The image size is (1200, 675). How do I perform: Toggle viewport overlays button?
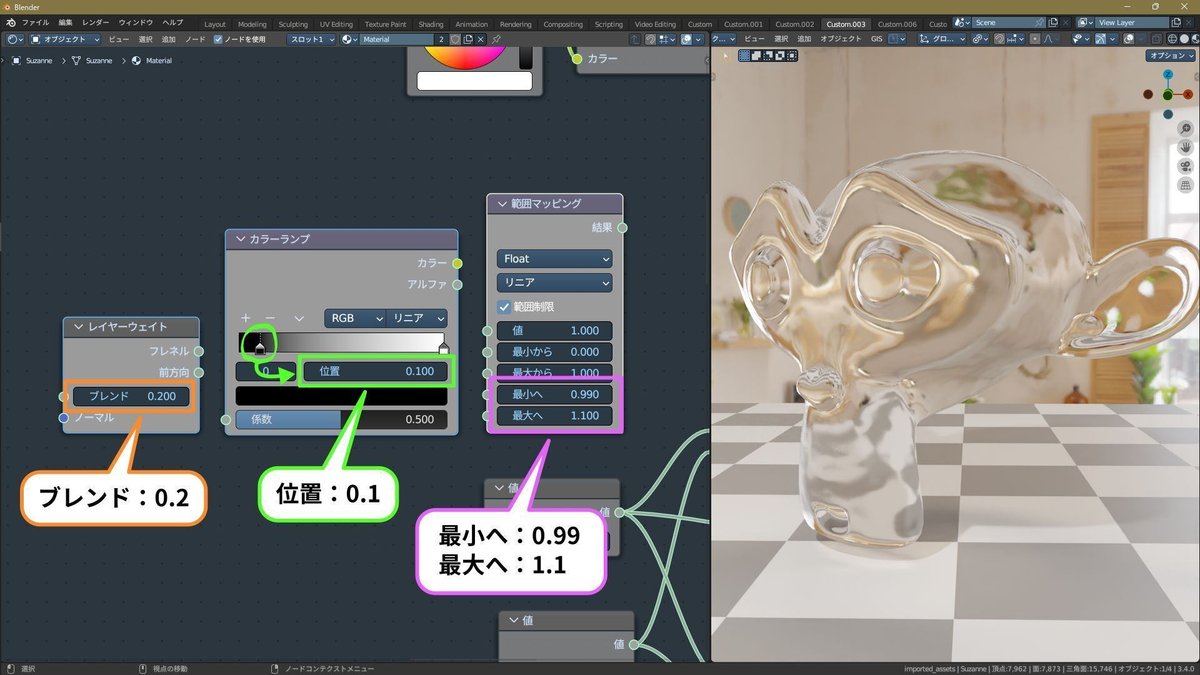point(1129,39)
